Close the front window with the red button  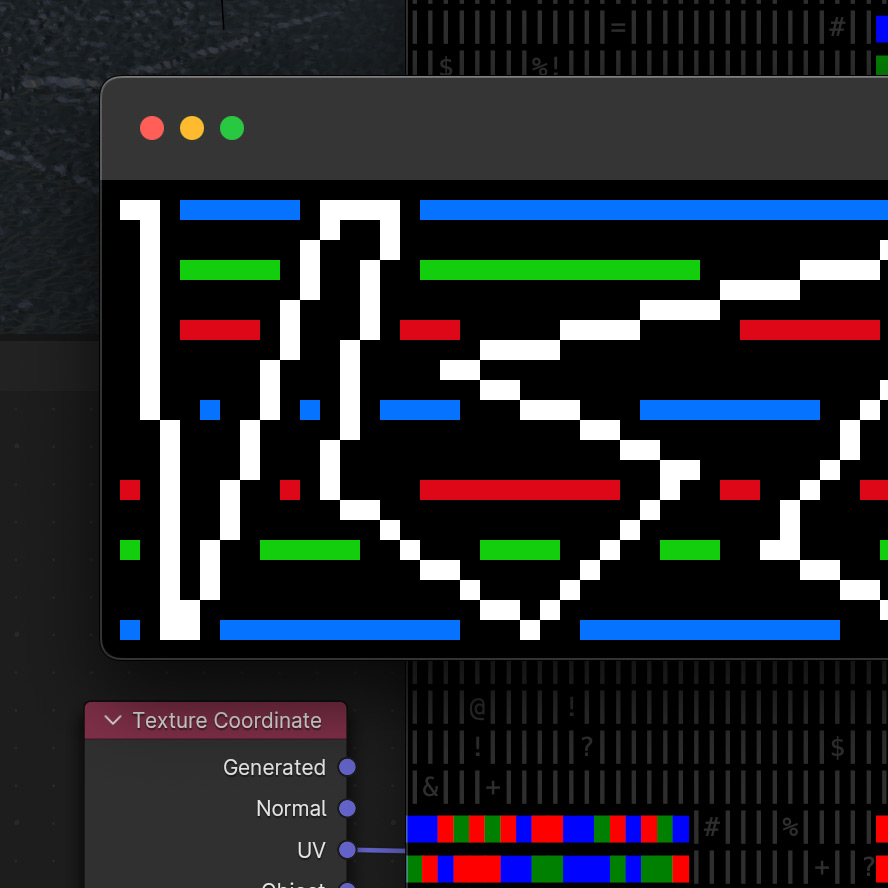coord(152,128)
